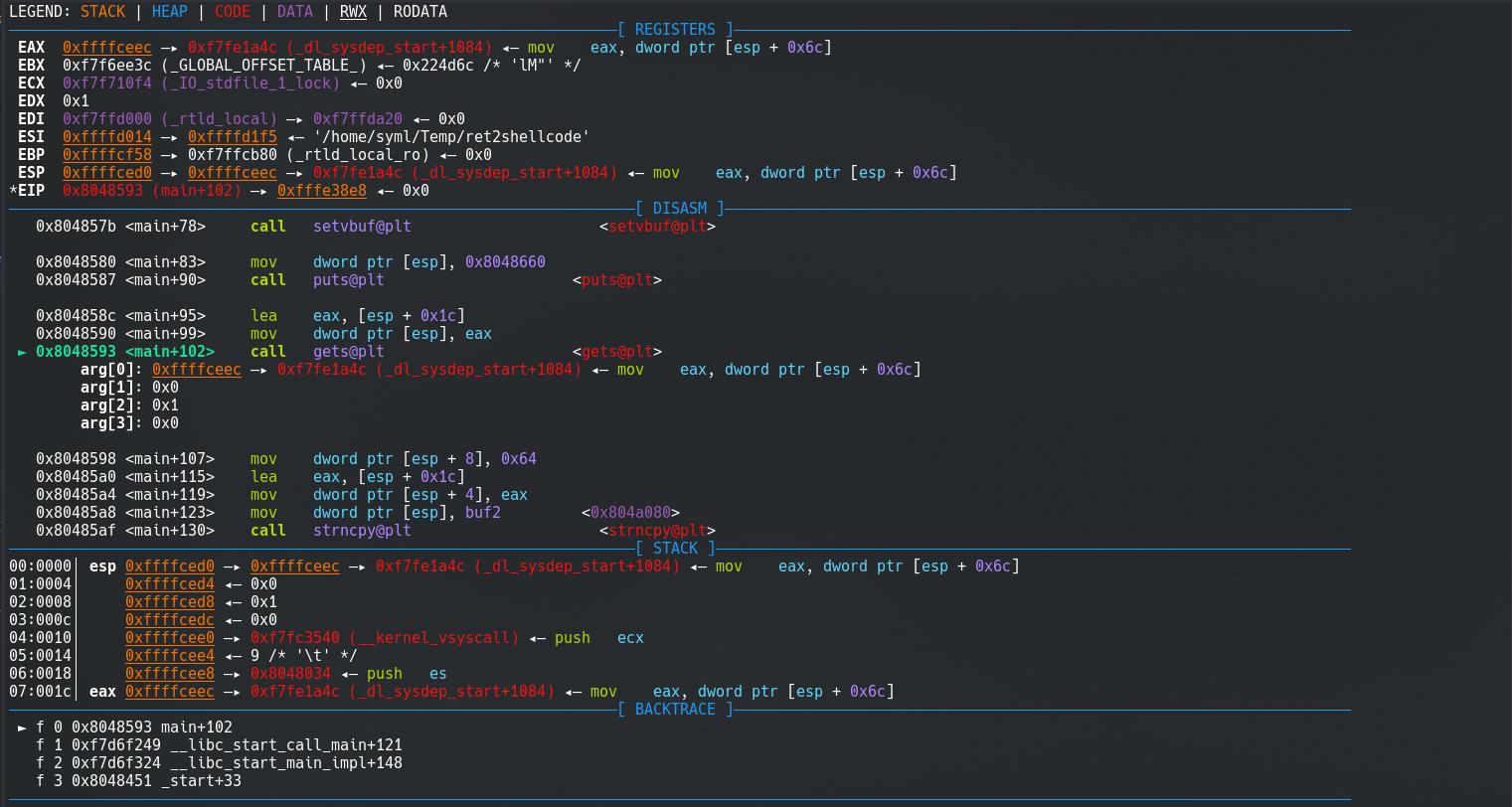
Task: Click the DISASM section header
Action: [680, 209]
